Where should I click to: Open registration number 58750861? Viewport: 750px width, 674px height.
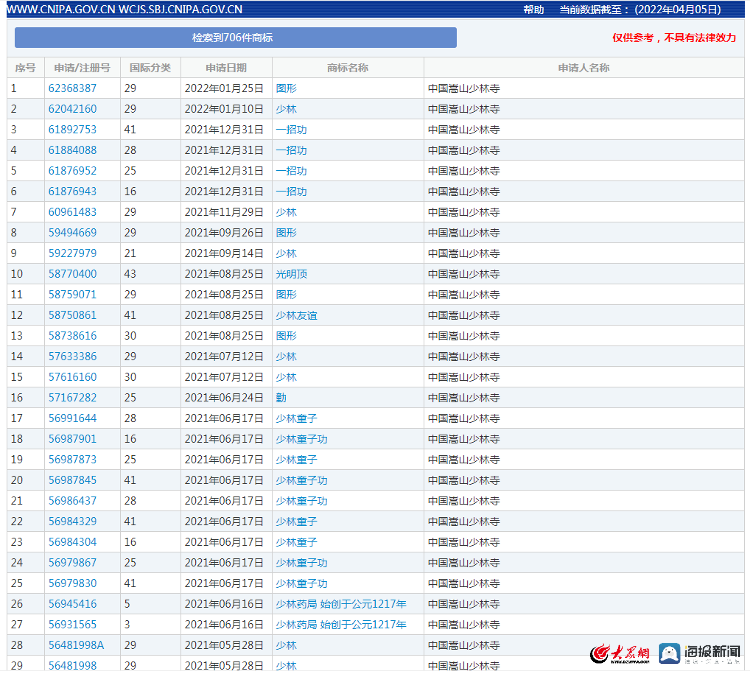[72, 315]
